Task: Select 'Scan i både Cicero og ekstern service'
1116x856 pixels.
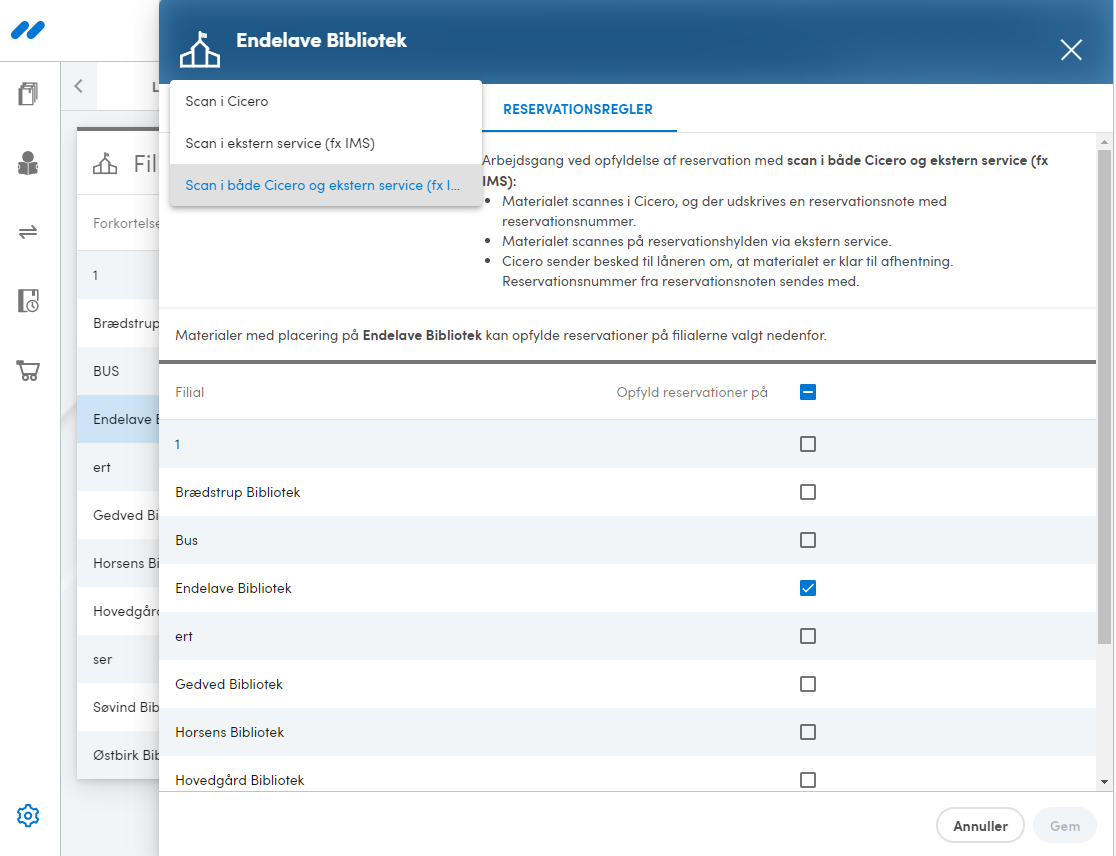Action: (x=326, y=186)
